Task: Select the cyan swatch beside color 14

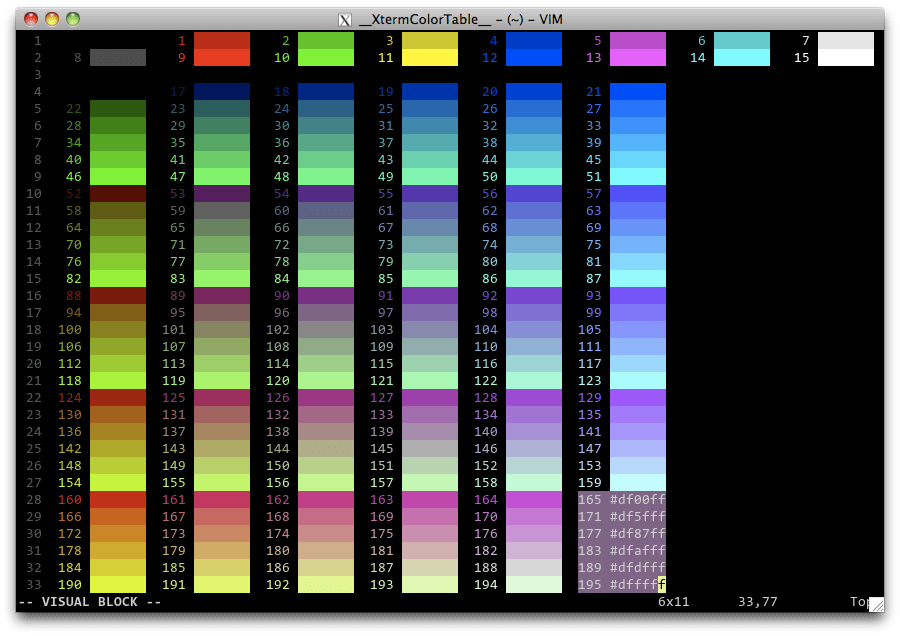Action: 744,58
